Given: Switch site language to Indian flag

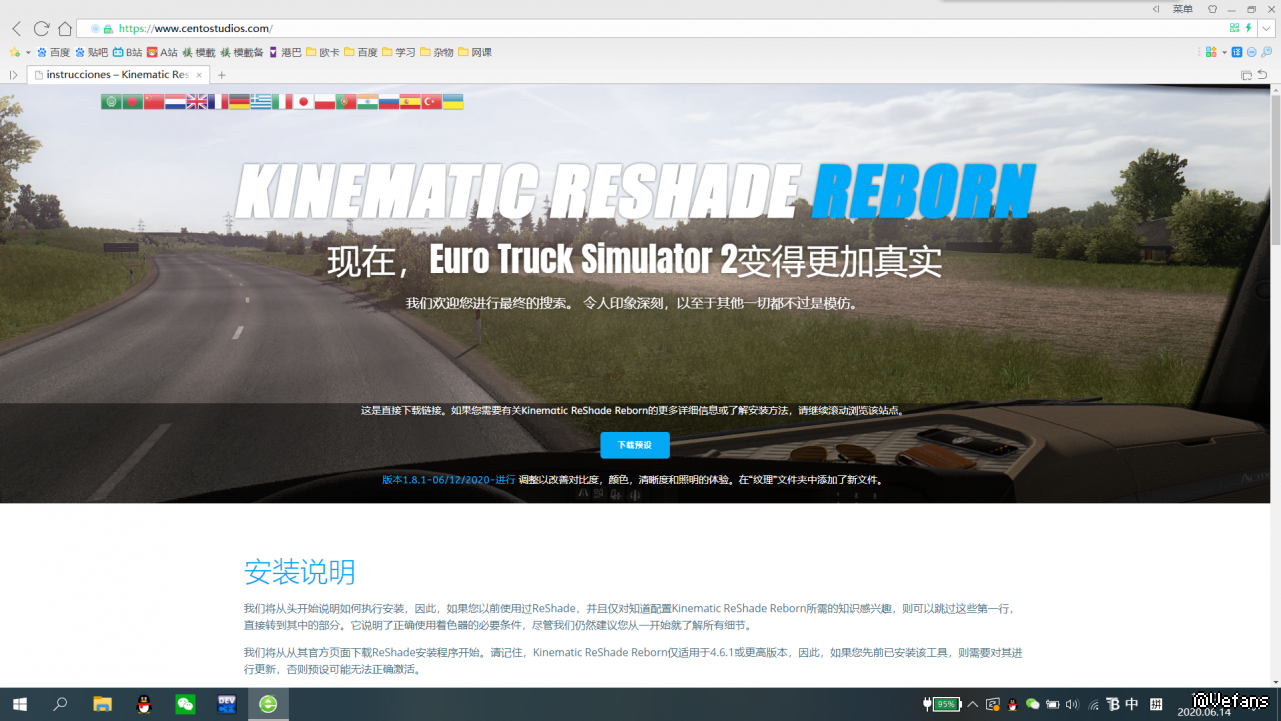Looking at the screenshot, I should (x=367, y=101).
